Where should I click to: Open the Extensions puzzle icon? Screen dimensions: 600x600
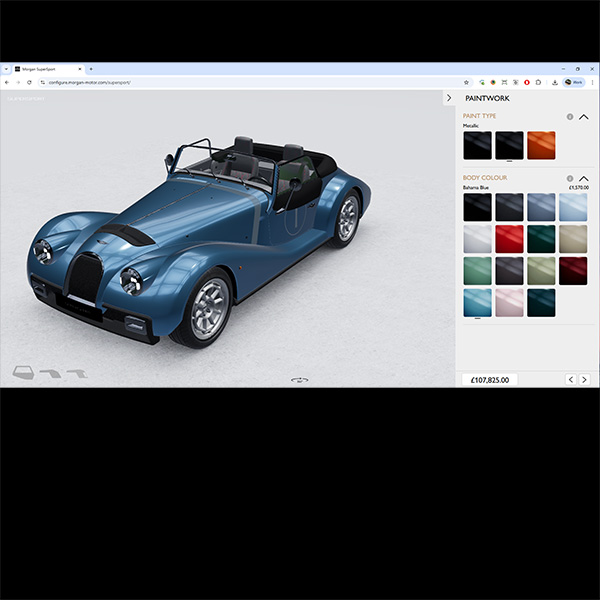(x=538, y=82)
